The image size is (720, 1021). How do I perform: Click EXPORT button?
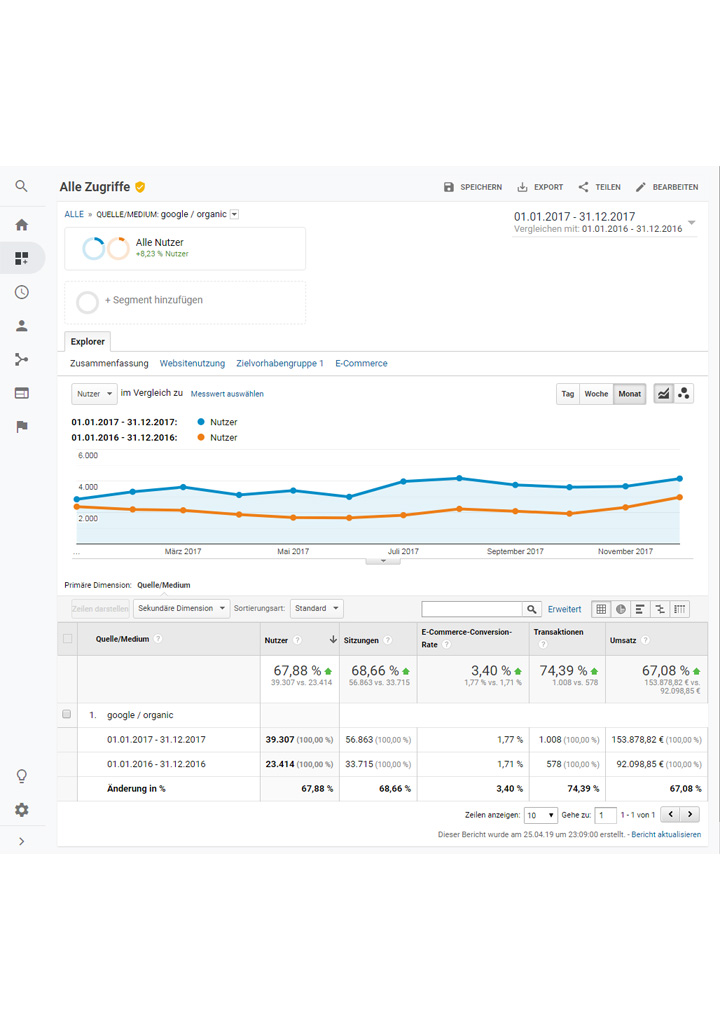(540, 187)
